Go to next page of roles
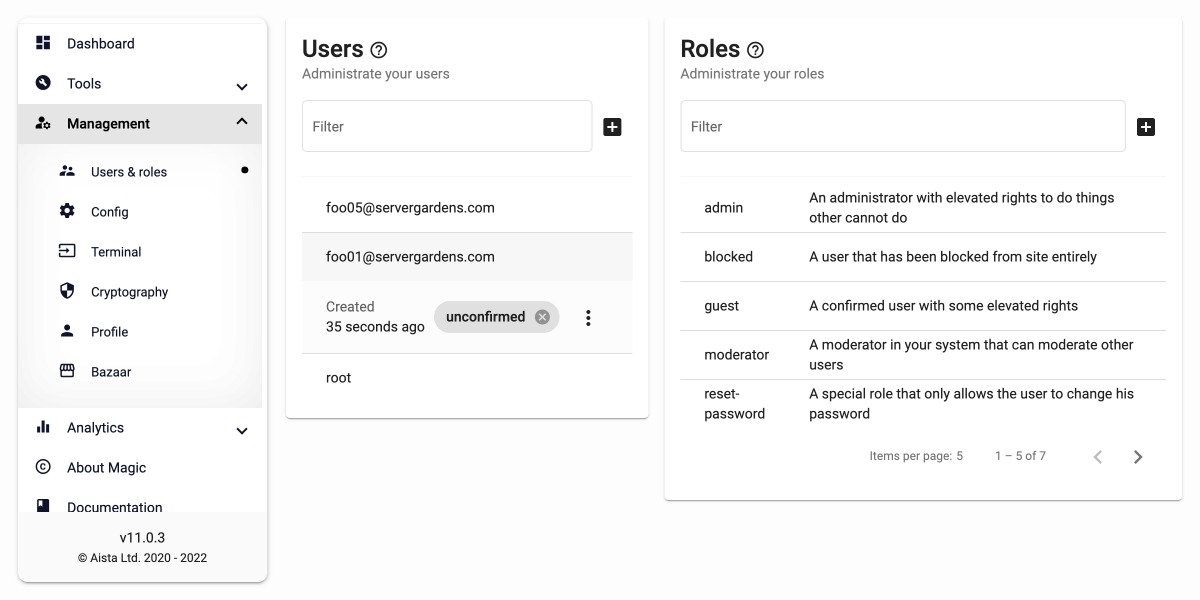This screenshot has width=1200, height=600. [x=1138, y=457]
